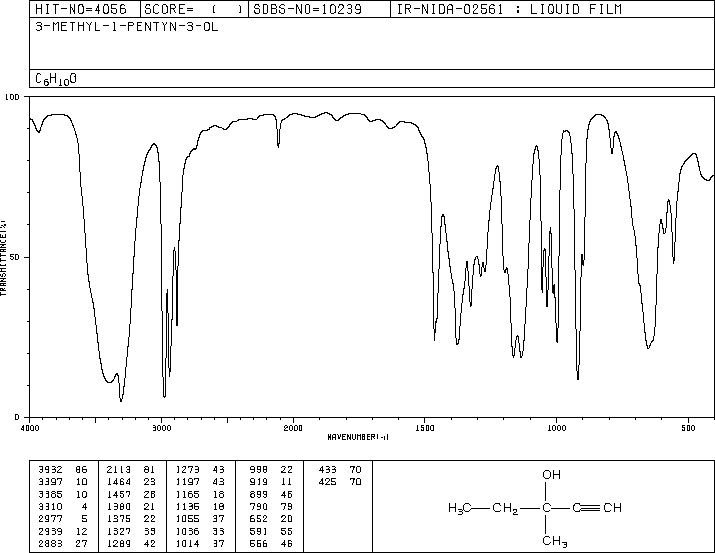
Task: Click the IR-NIDA-02561 : LIQUID FILM label
Action: click(509, 9)
